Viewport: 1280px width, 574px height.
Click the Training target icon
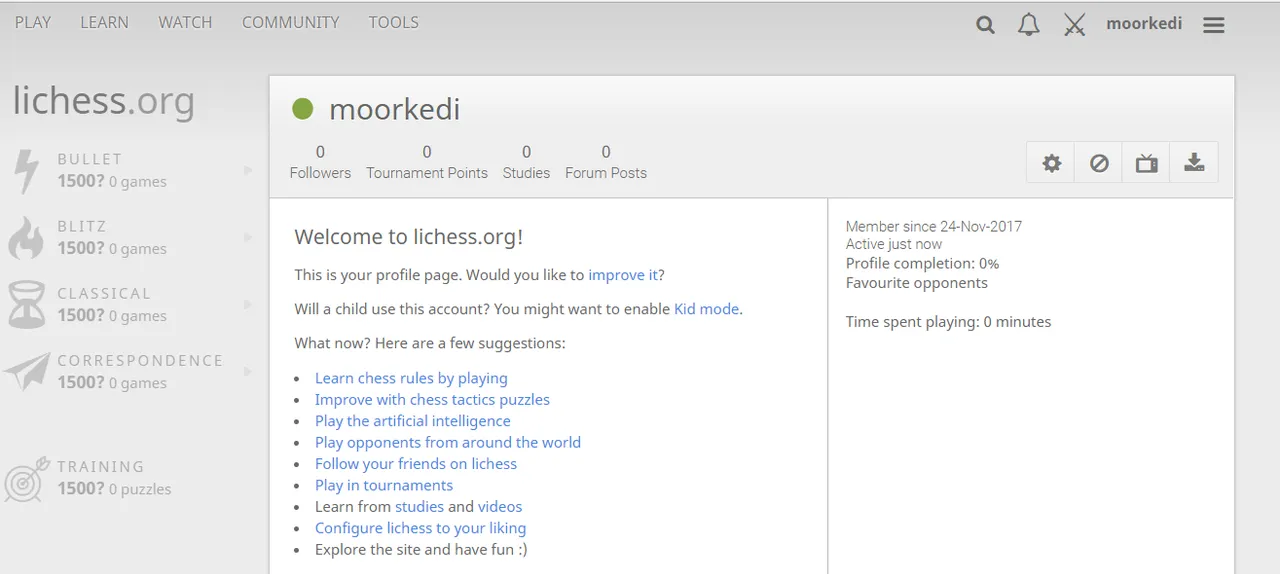point(27,478)
